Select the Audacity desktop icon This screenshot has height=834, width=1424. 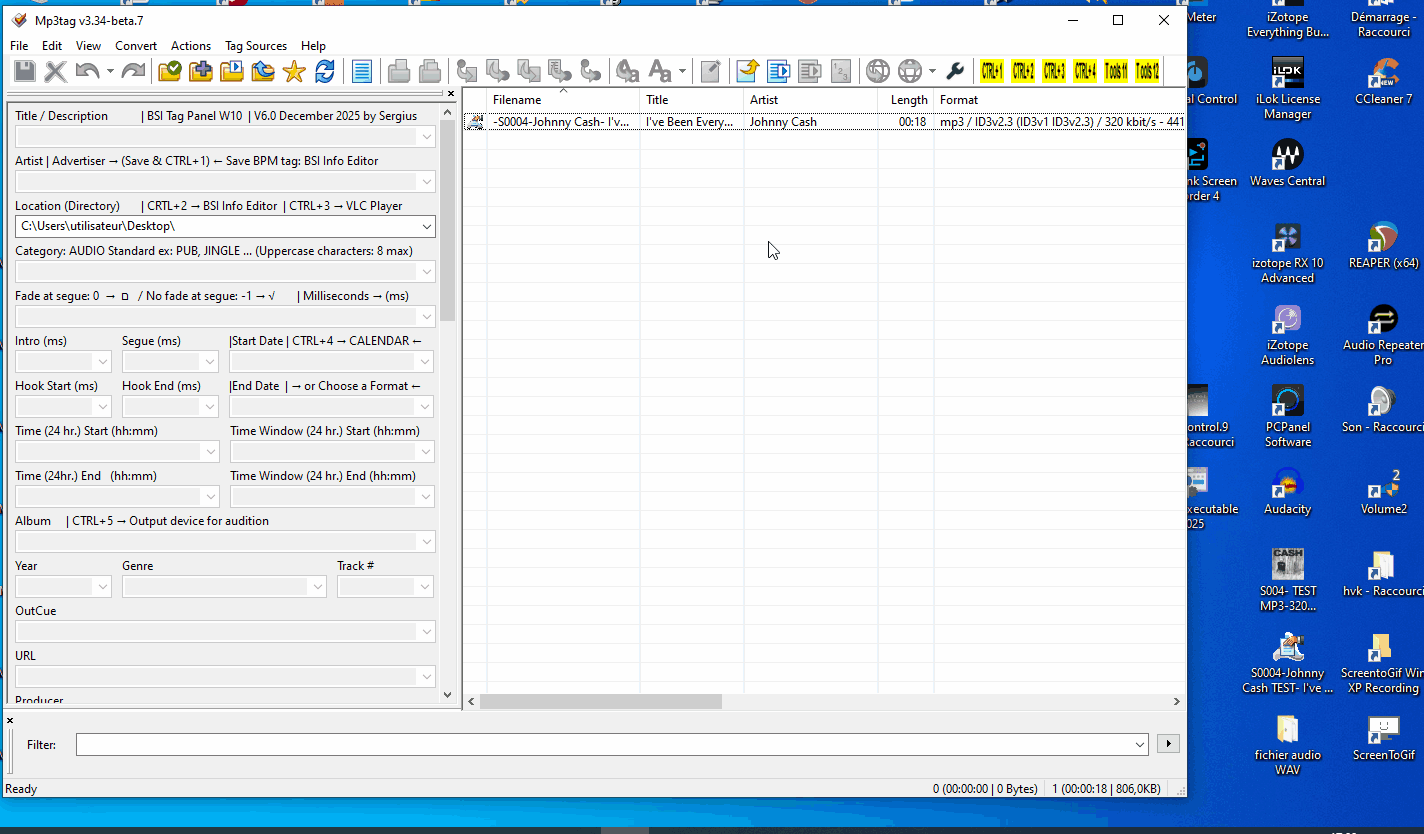1287,491
